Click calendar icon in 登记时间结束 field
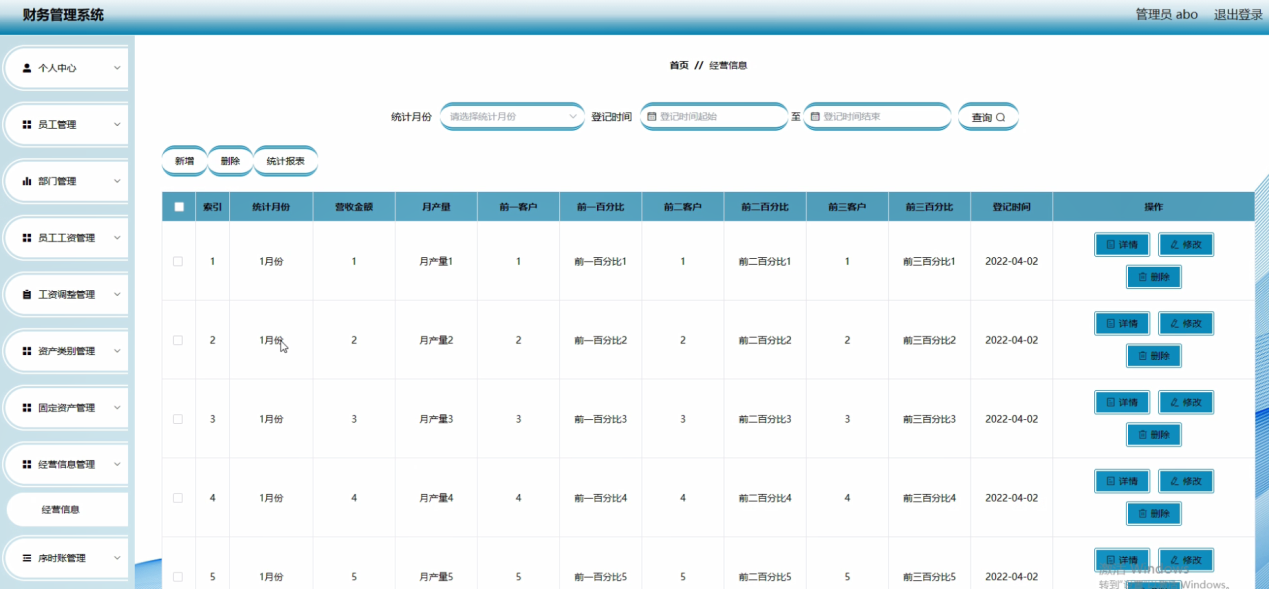Image resolution: width=1269 pixels, height=589 pixels. (815, 116)
